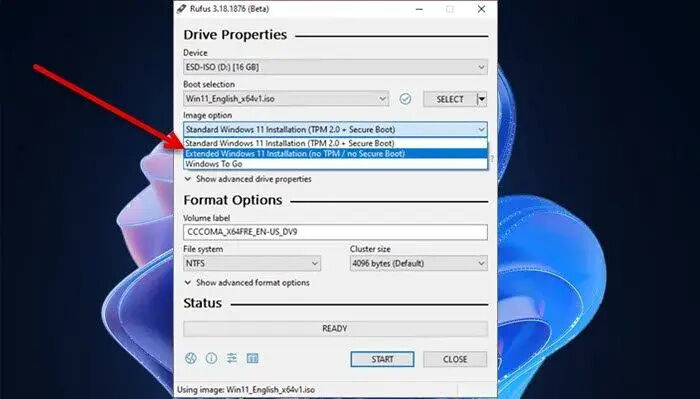Viewport: 700px width, 399px height.
Task: Open the Device dropdown ESD-ISO (D:)
Action: [x=335, y=67]
